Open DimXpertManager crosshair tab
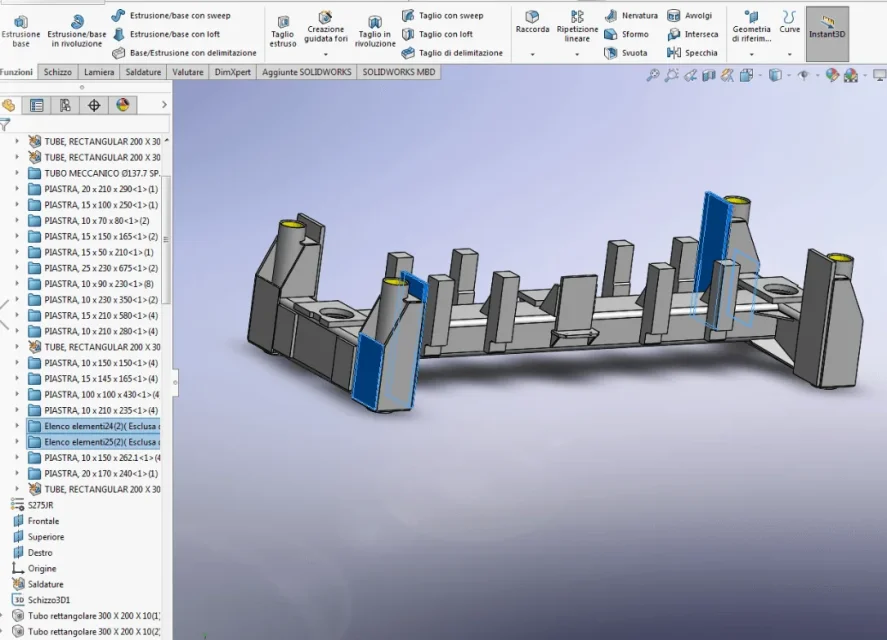The width and height of the screenshot is (887, 640). click(x=94, y=105)
